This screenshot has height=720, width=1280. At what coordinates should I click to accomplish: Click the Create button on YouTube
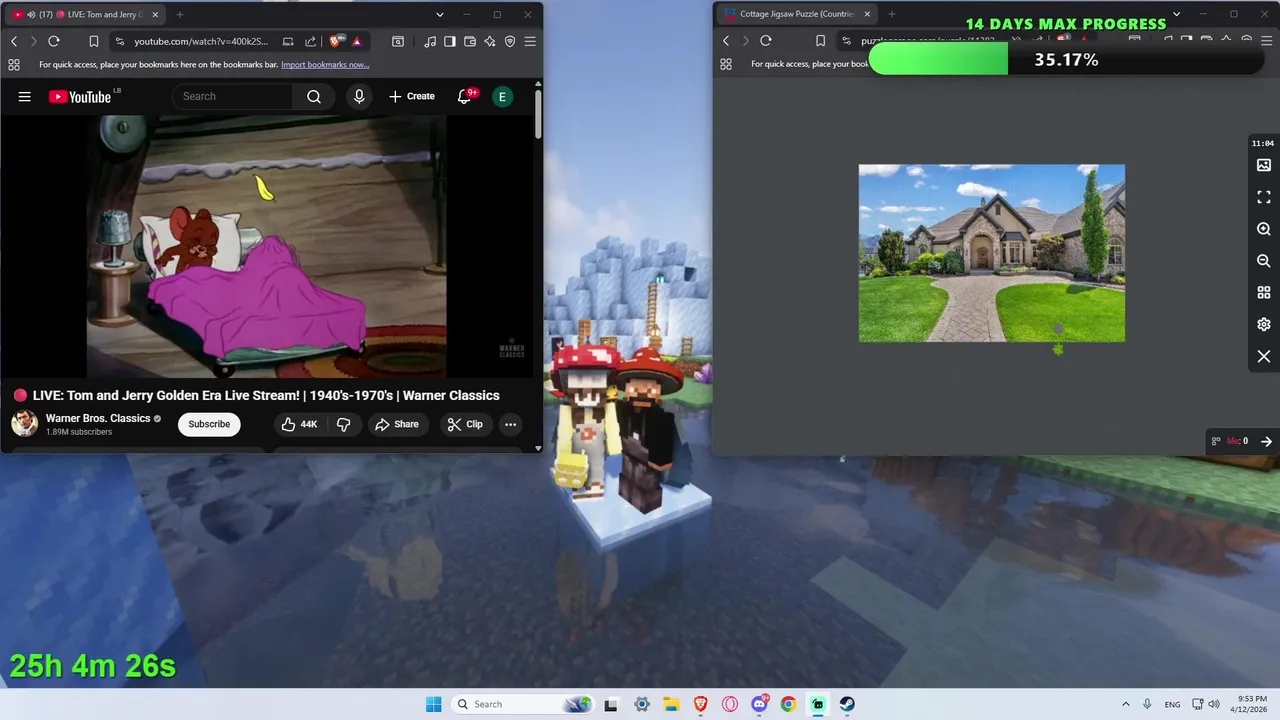coord(412,96)
